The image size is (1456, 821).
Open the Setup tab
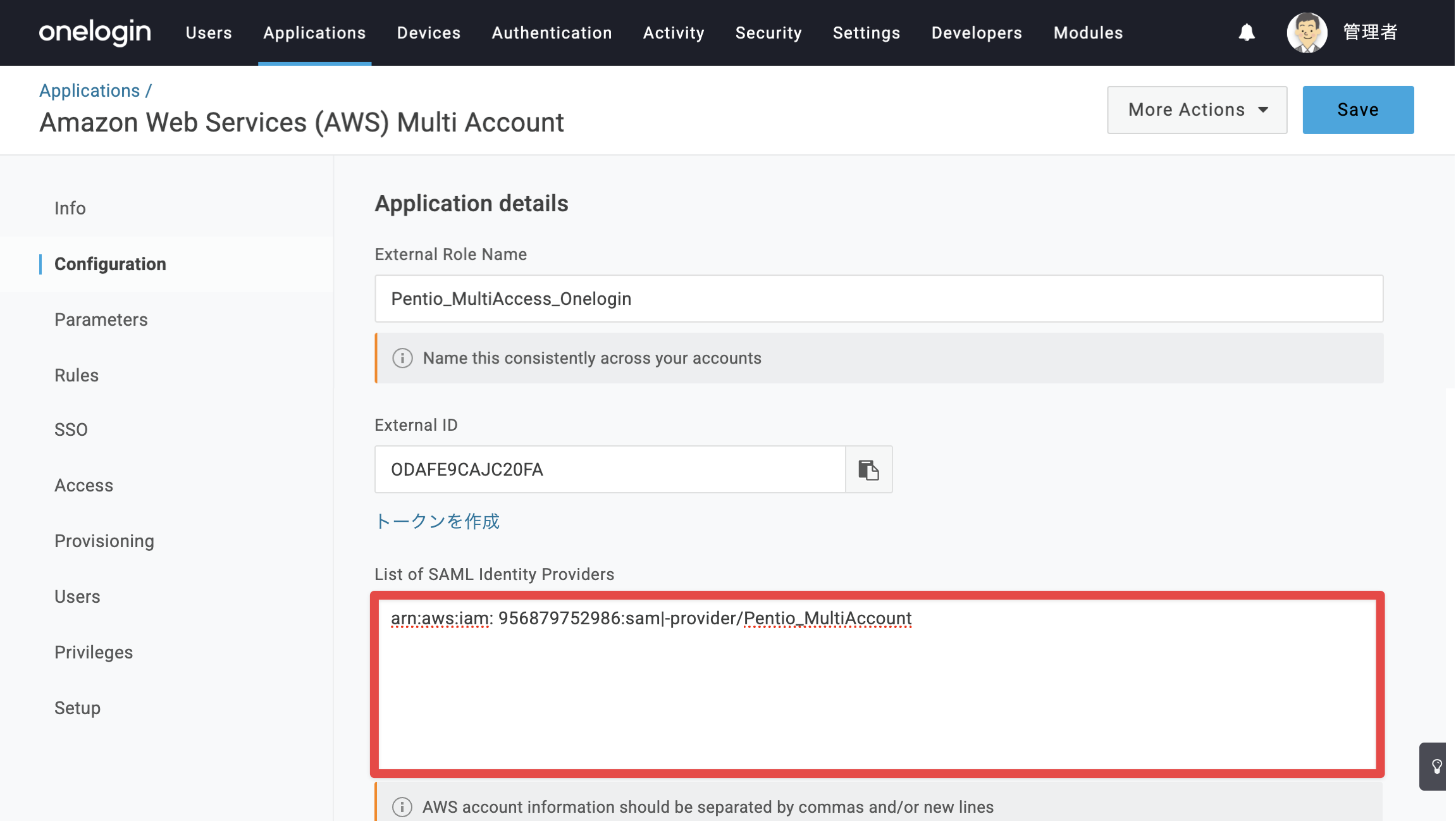(77, 708)
